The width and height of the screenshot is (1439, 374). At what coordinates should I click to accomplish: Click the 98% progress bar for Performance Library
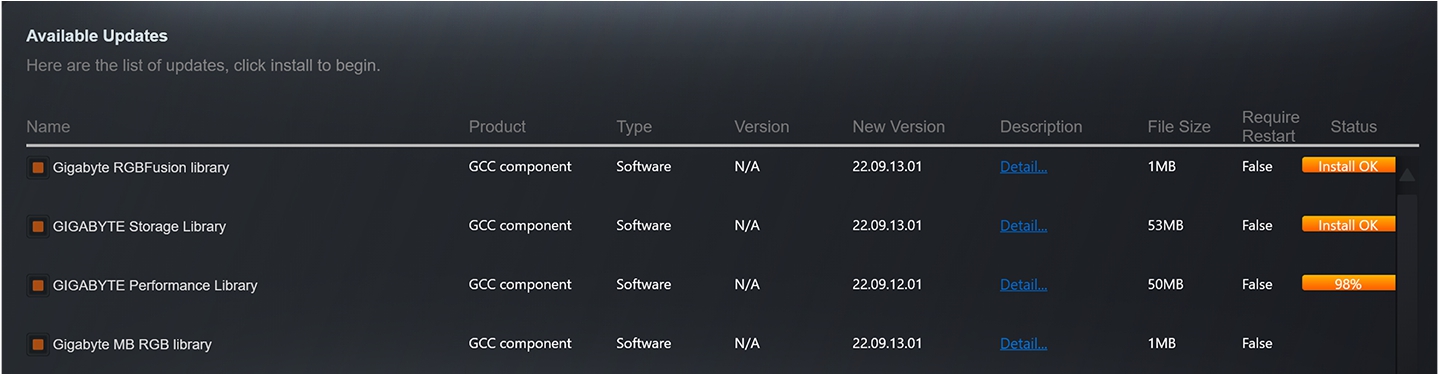tap(1348, 284)
